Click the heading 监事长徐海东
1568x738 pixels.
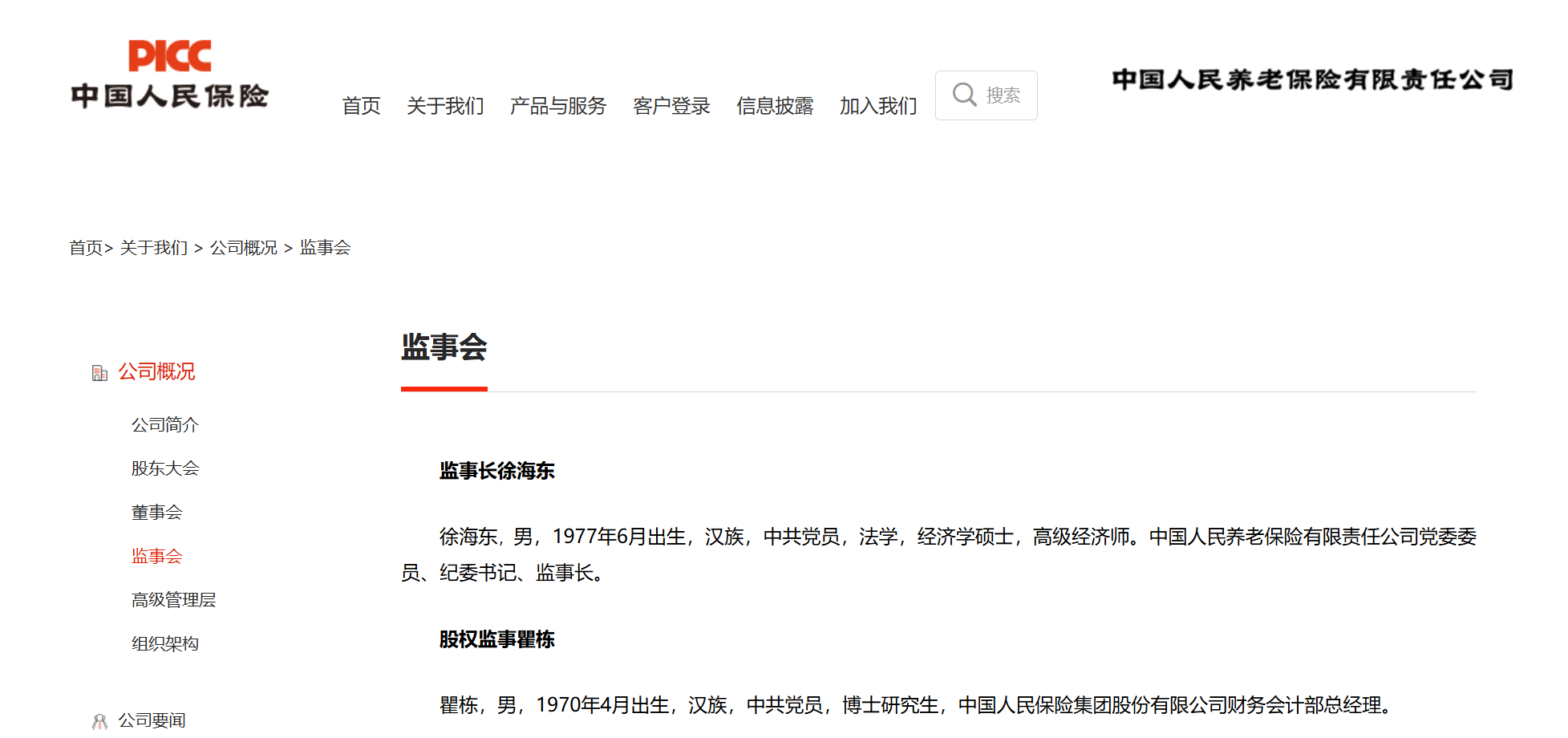(x=497, y=471)
